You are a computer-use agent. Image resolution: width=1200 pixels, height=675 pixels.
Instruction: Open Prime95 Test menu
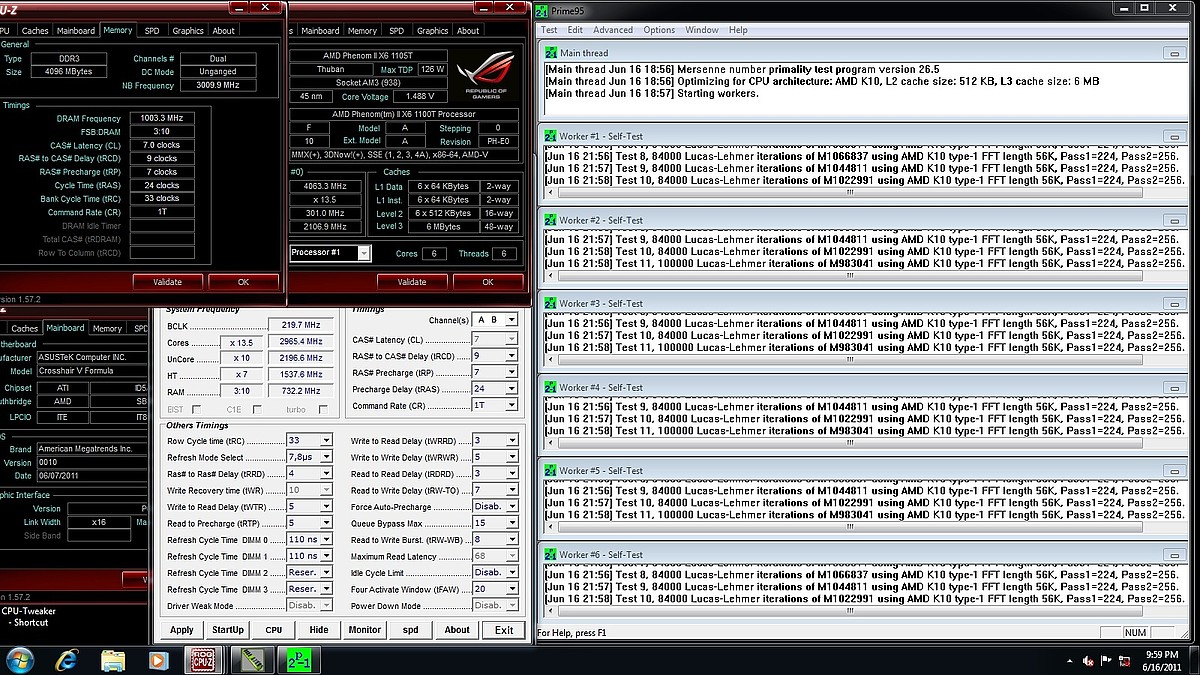click(549, 30)
